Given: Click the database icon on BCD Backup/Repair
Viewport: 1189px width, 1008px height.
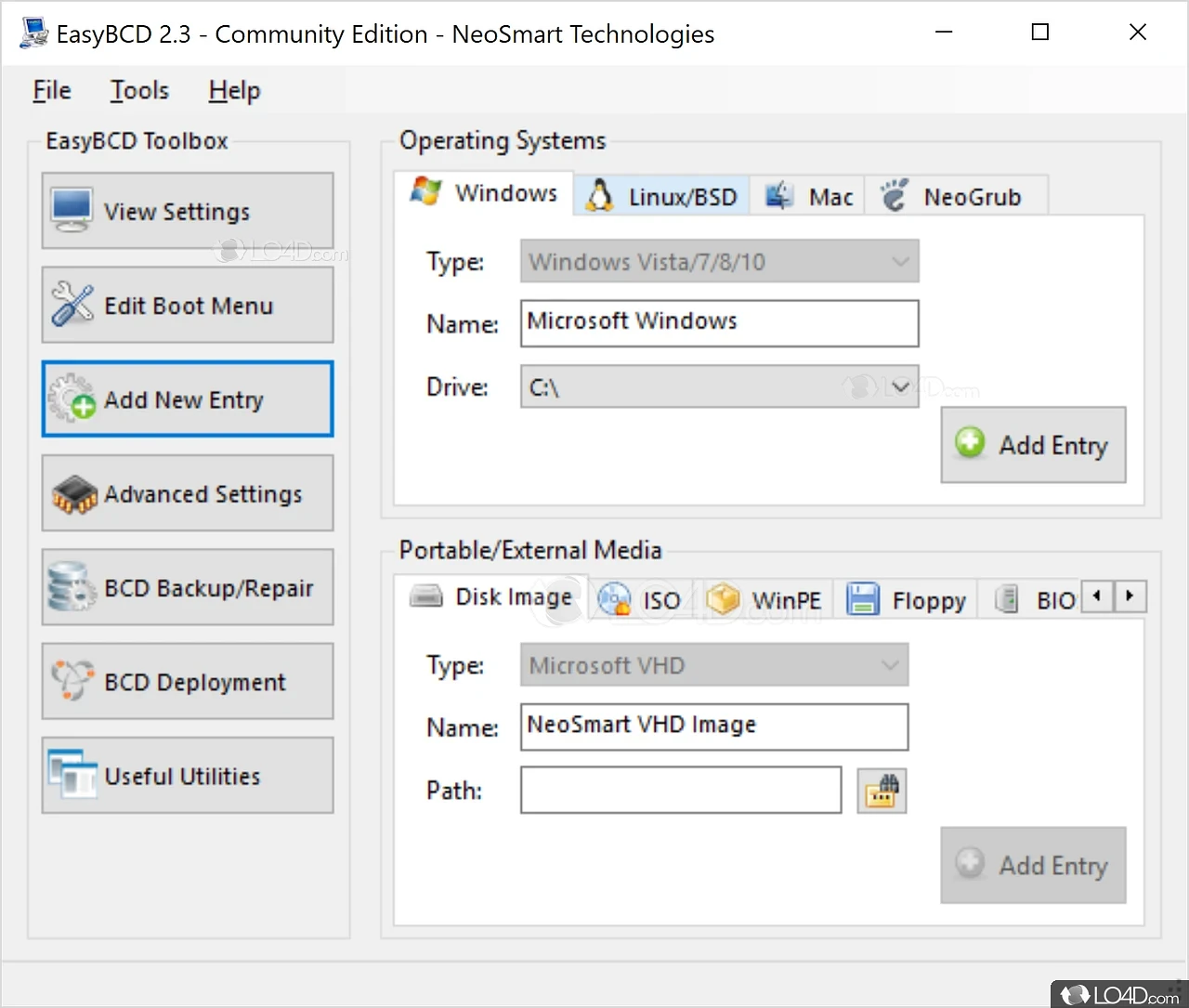Looking at the screenshot, I should pos(72,587).
